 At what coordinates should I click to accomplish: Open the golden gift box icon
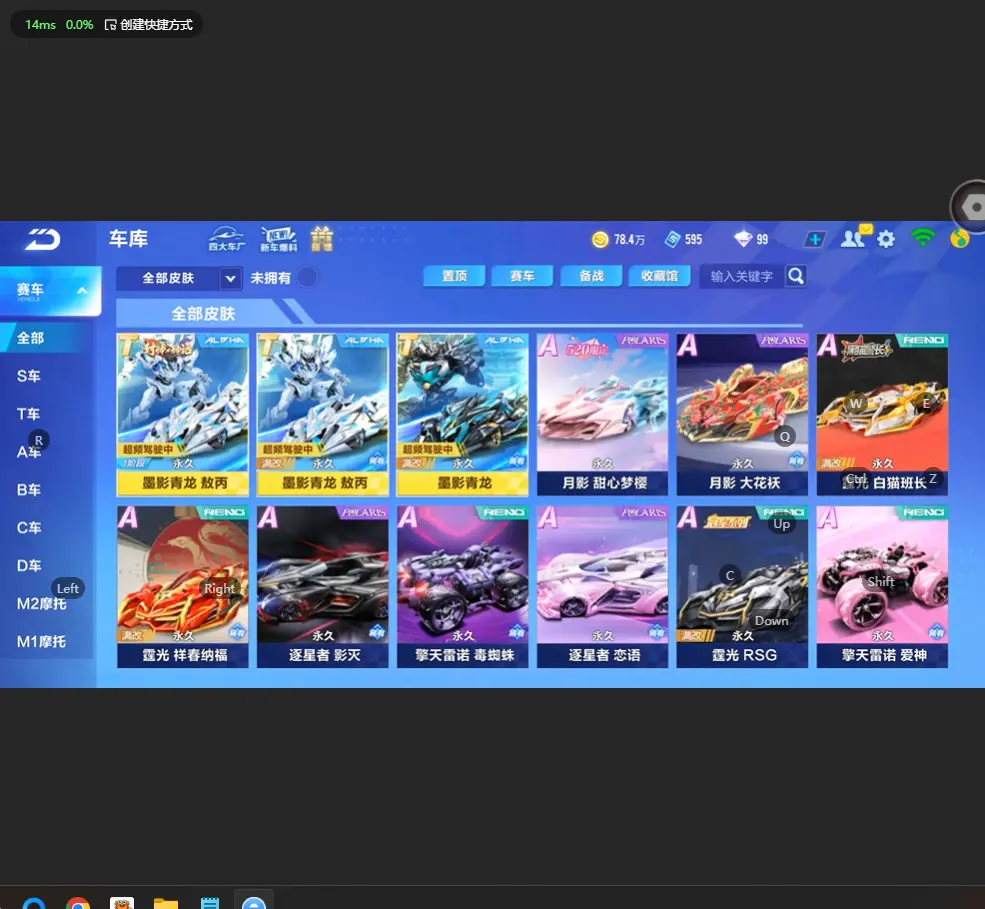(322, 239)
